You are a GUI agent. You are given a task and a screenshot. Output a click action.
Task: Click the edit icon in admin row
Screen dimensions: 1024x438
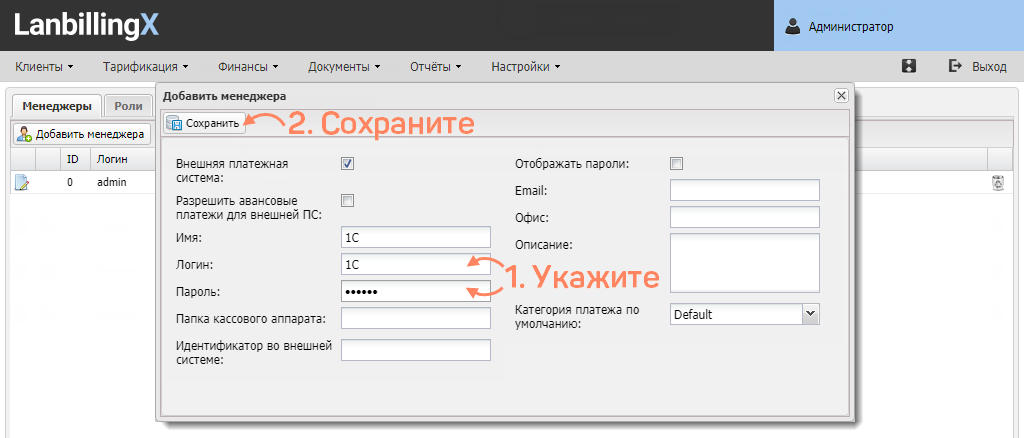(22, 183)
